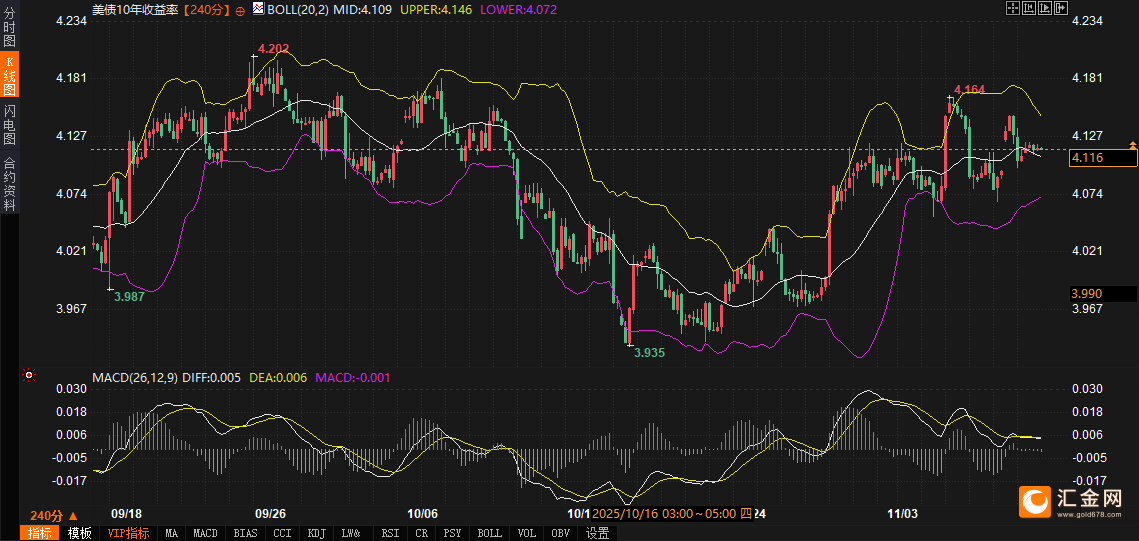
Task: Open the [240分] timeframe selector in chart title
Action: click(207, 9)
